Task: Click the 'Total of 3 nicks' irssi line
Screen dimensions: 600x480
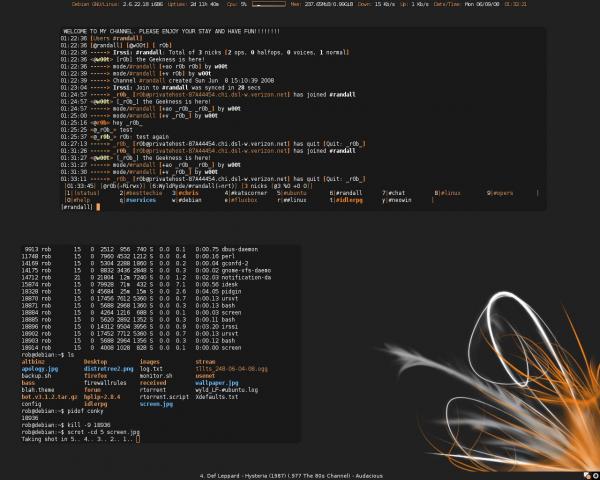Action: pyautogui.click(x=205, y=52)
